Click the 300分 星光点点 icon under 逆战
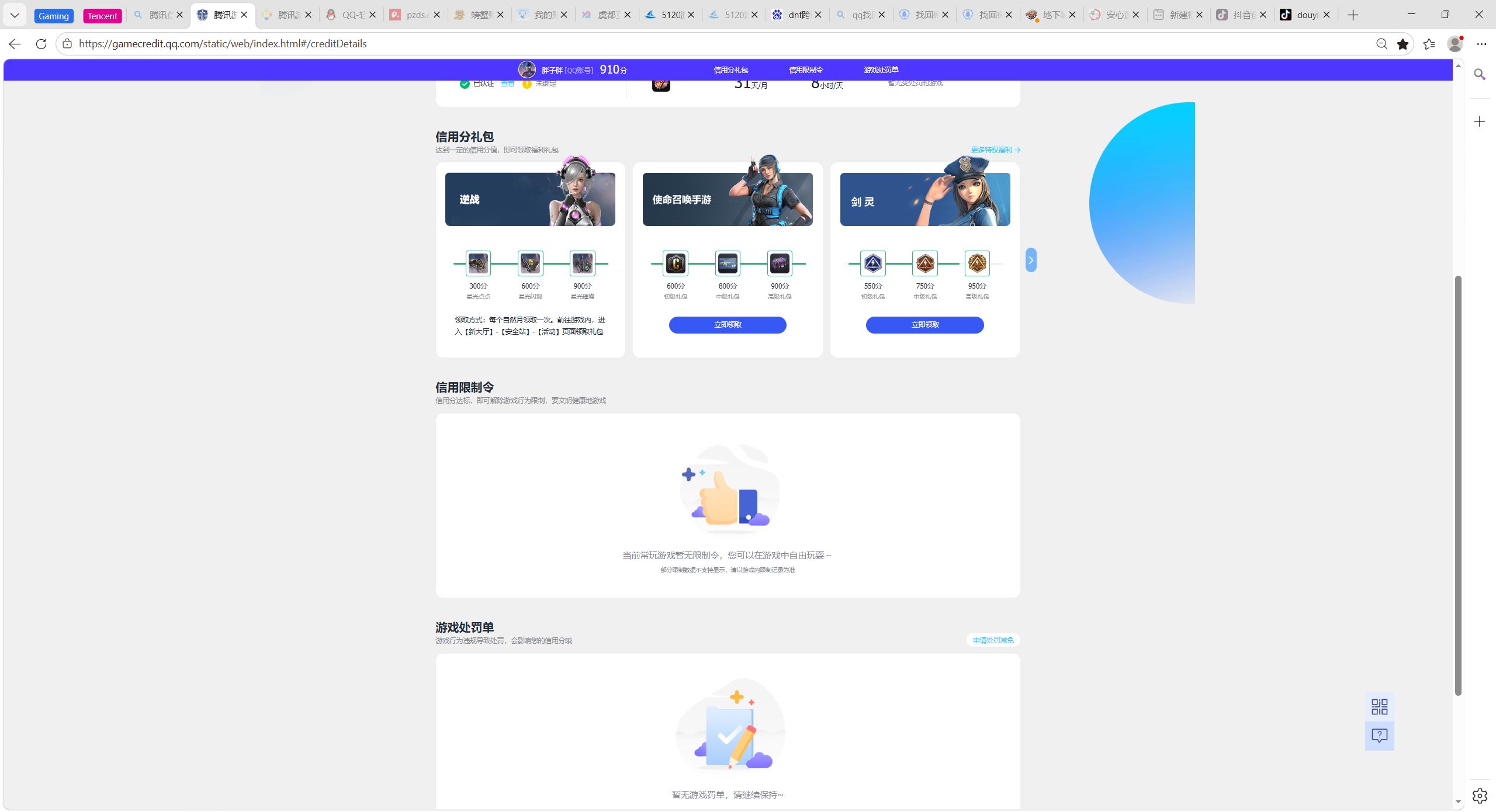The width and height of the screenshot is (1496, 812). tap(478, 263)
